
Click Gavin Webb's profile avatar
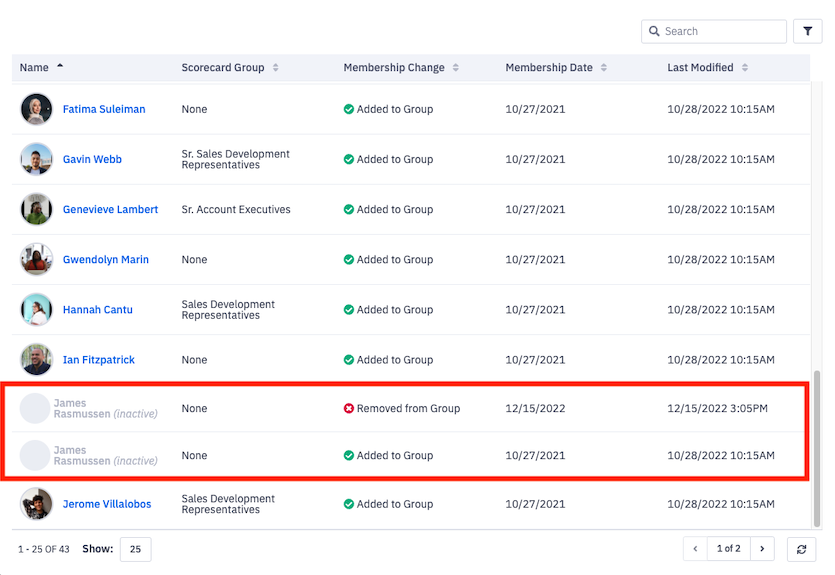click(x=36, y=159)
